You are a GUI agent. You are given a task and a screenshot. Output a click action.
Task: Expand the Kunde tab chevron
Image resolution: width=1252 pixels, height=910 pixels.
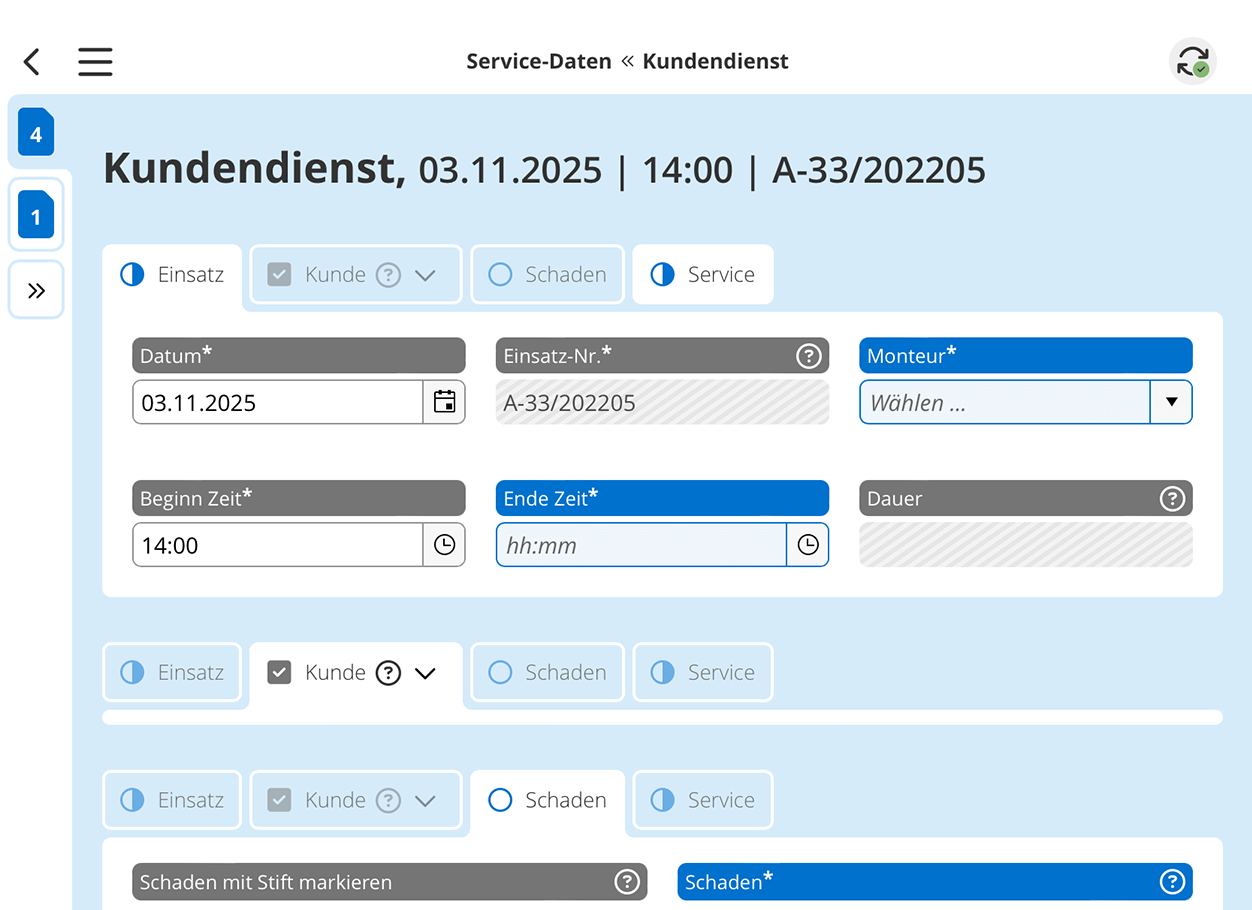425,672
